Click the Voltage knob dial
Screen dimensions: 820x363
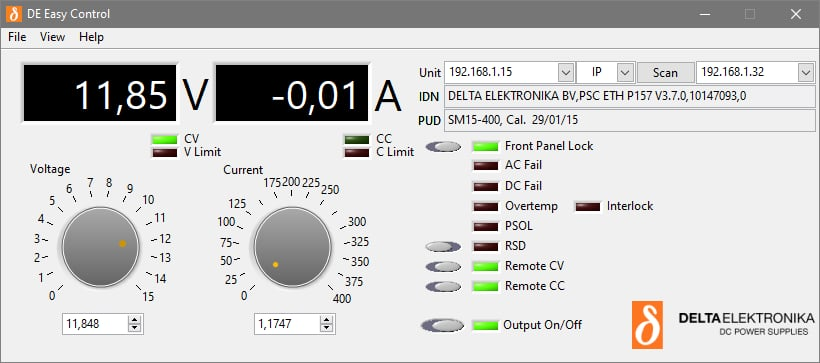[100, 247]
